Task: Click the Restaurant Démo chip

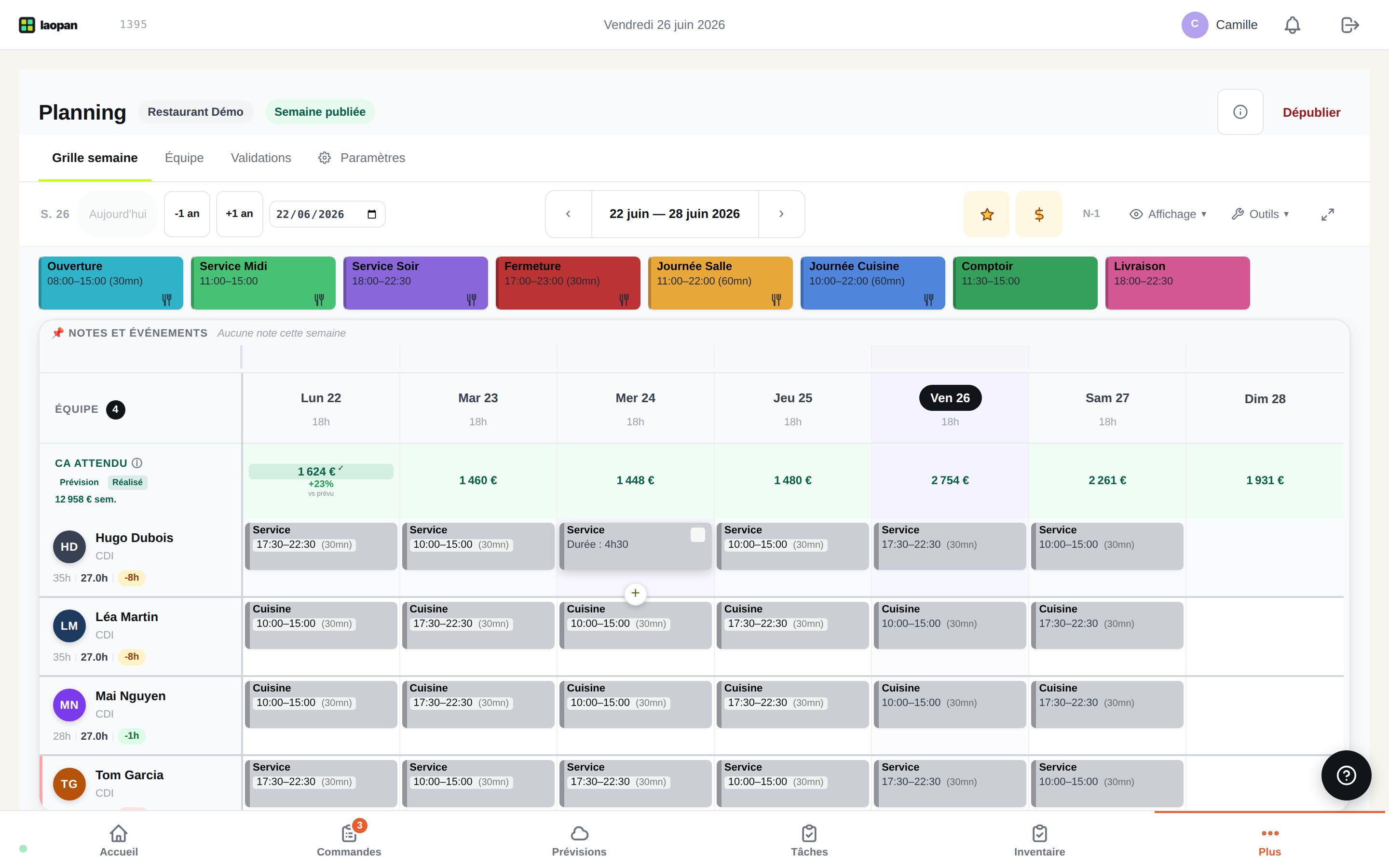Action: [x=195, y=112]
